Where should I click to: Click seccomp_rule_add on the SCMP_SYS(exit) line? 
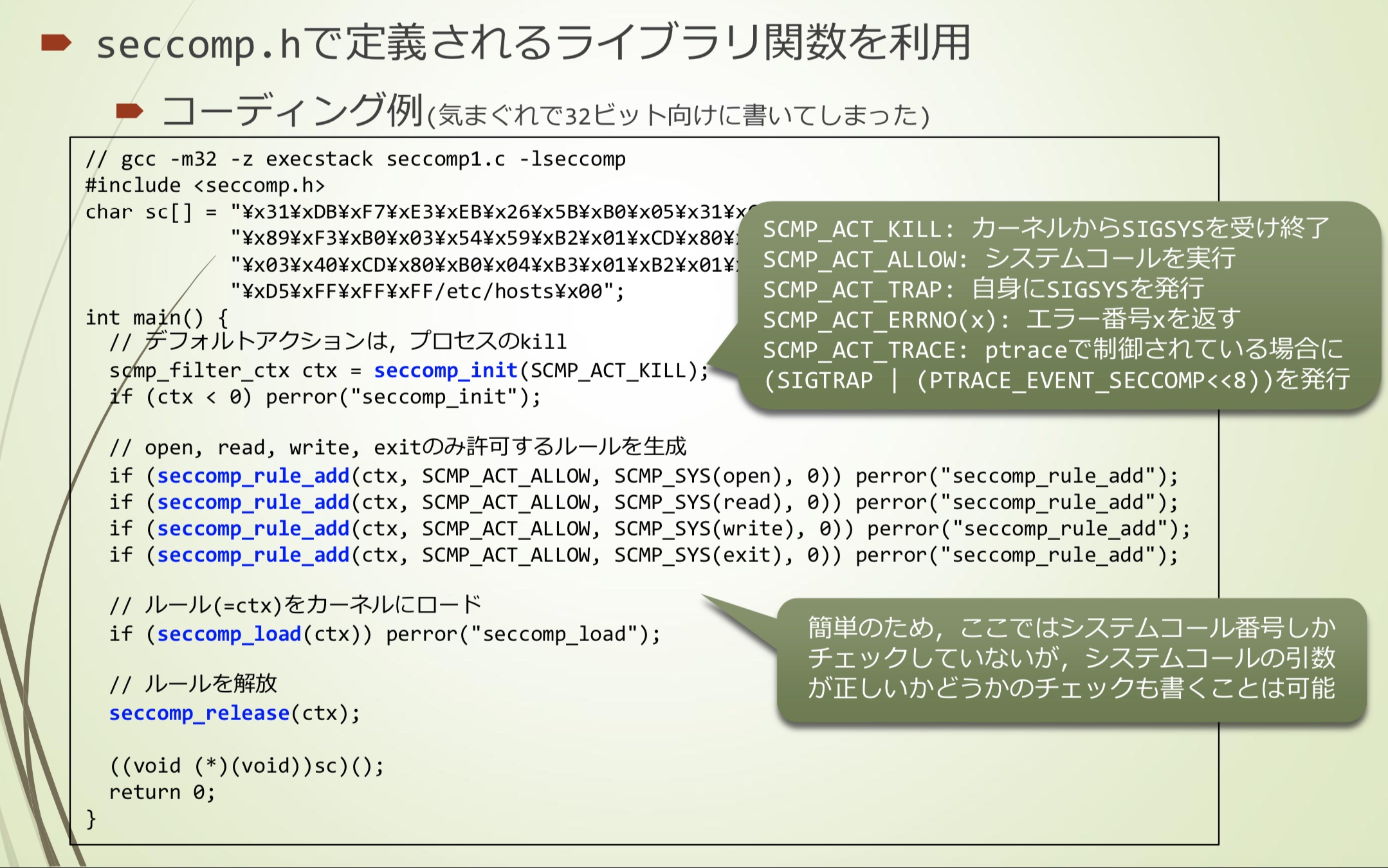point(253,555)
